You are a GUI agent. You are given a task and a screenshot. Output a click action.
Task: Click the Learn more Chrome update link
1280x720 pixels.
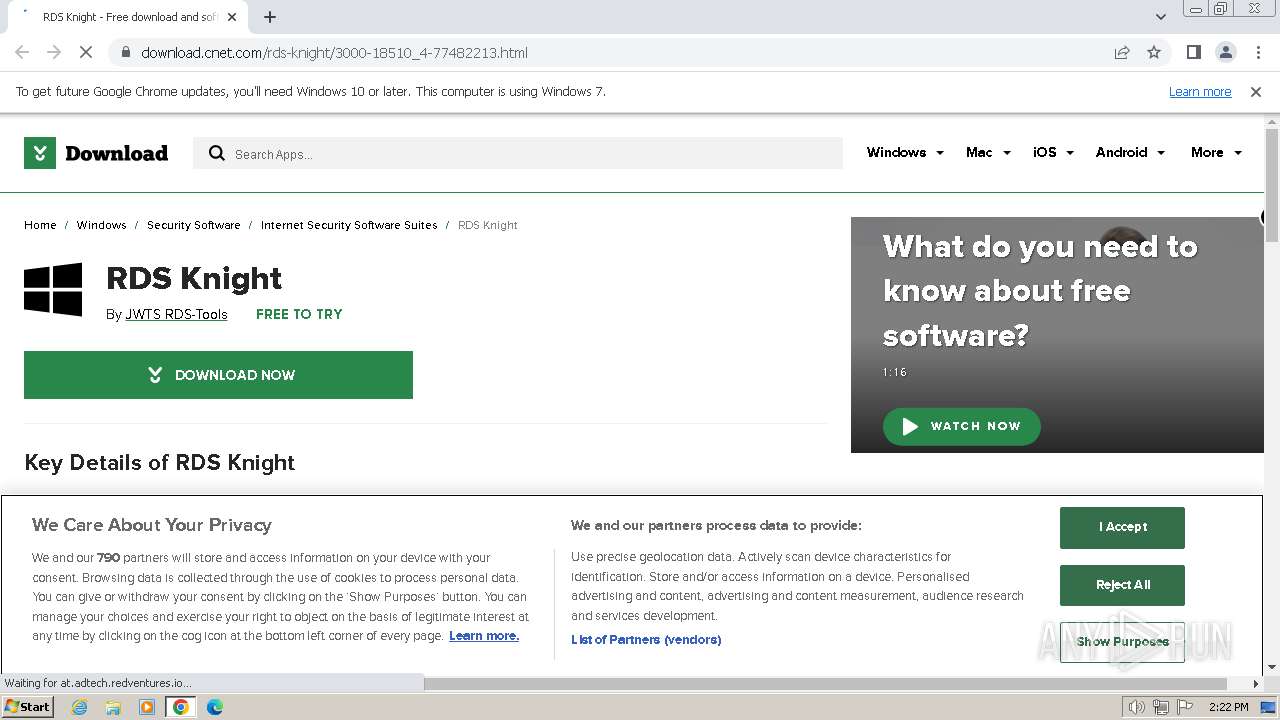pyautogui.click(x=1200, y=91)
